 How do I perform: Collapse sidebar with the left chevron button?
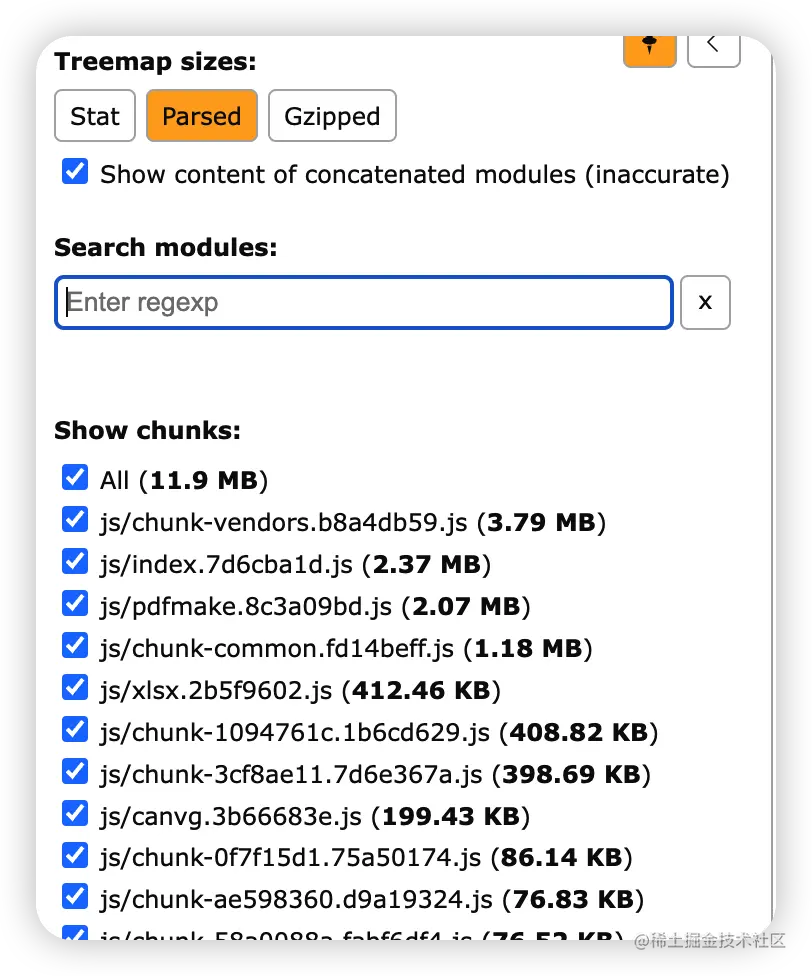pyautogui.click(x=713, y=47)
